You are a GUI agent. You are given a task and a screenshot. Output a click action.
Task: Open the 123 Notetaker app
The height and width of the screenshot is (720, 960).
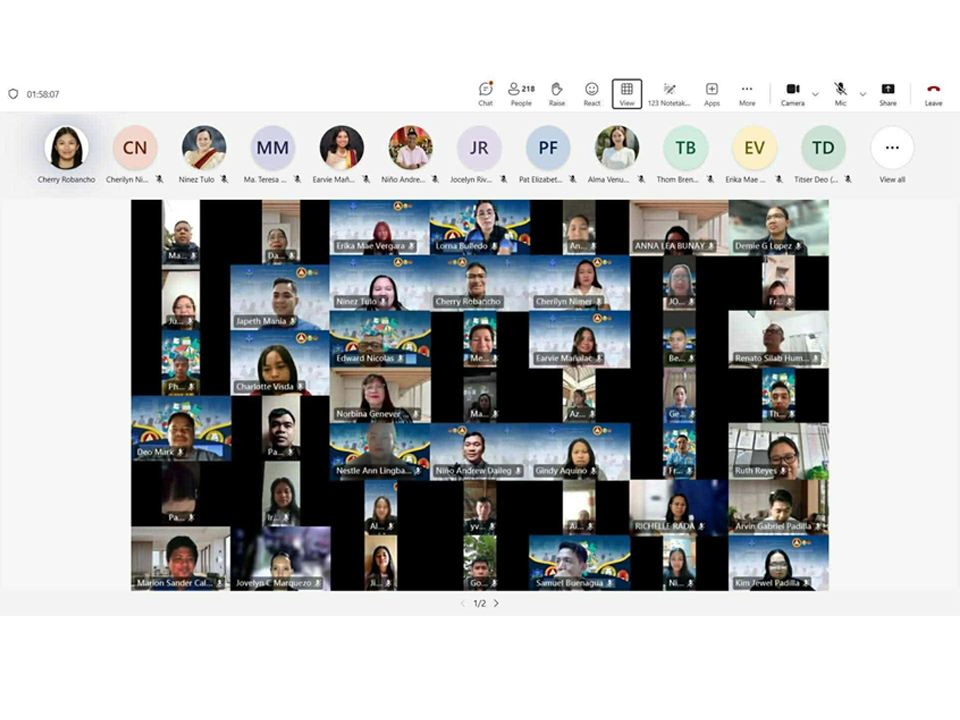[669, 93]
